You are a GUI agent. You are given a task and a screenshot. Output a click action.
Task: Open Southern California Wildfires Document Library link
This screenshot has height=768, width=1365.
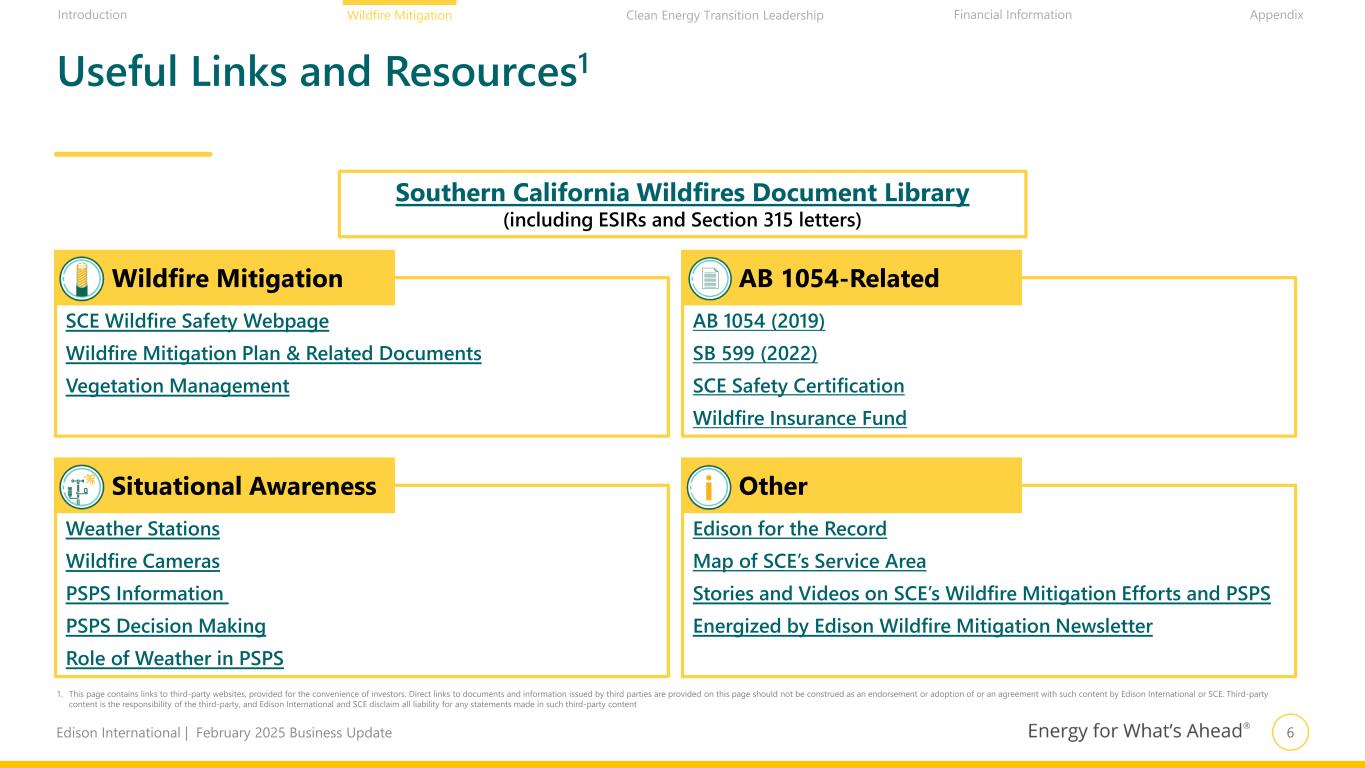click(x=682, y=193)
